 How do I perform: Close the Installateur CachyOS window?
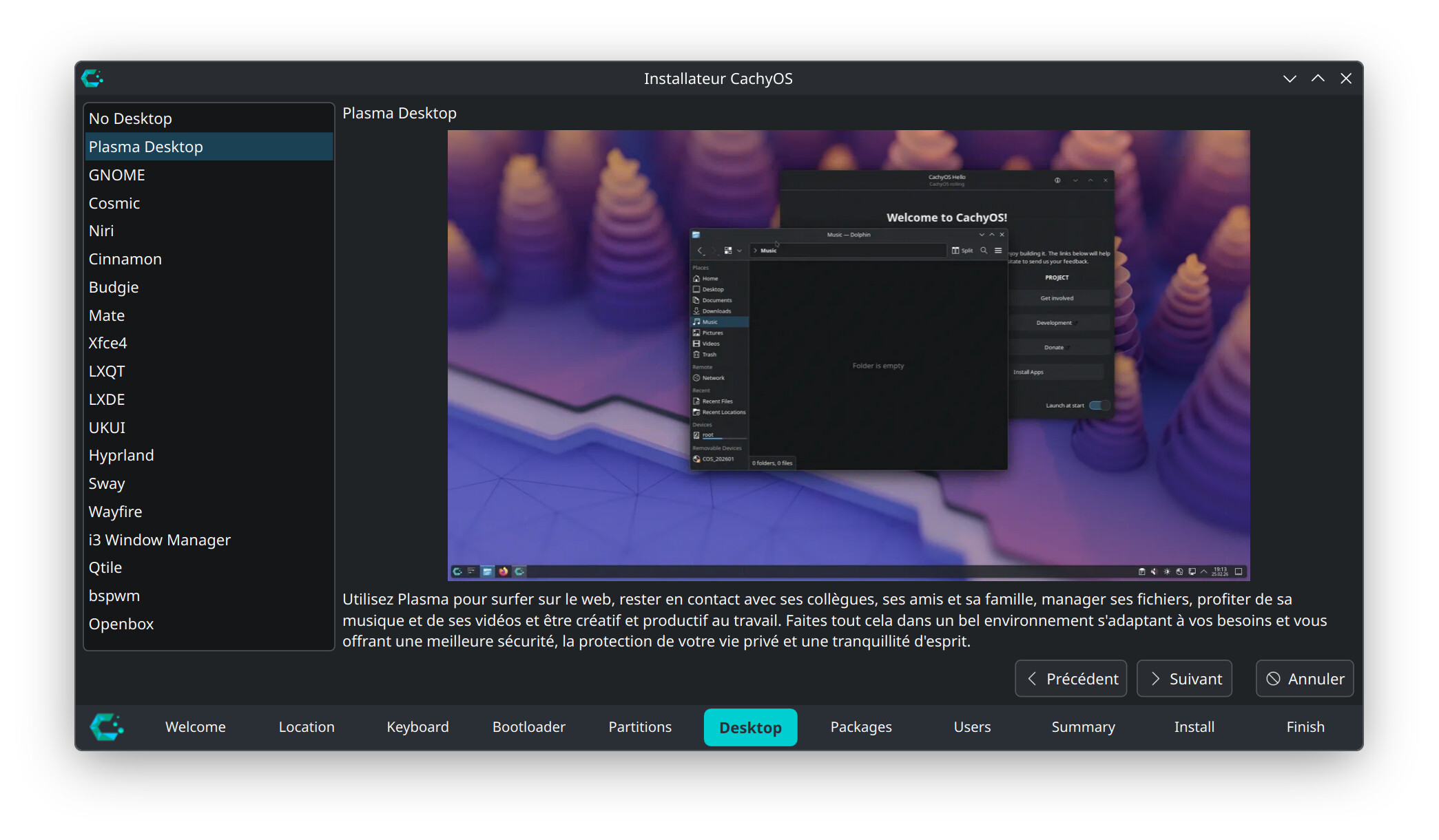click(1346, 78)
